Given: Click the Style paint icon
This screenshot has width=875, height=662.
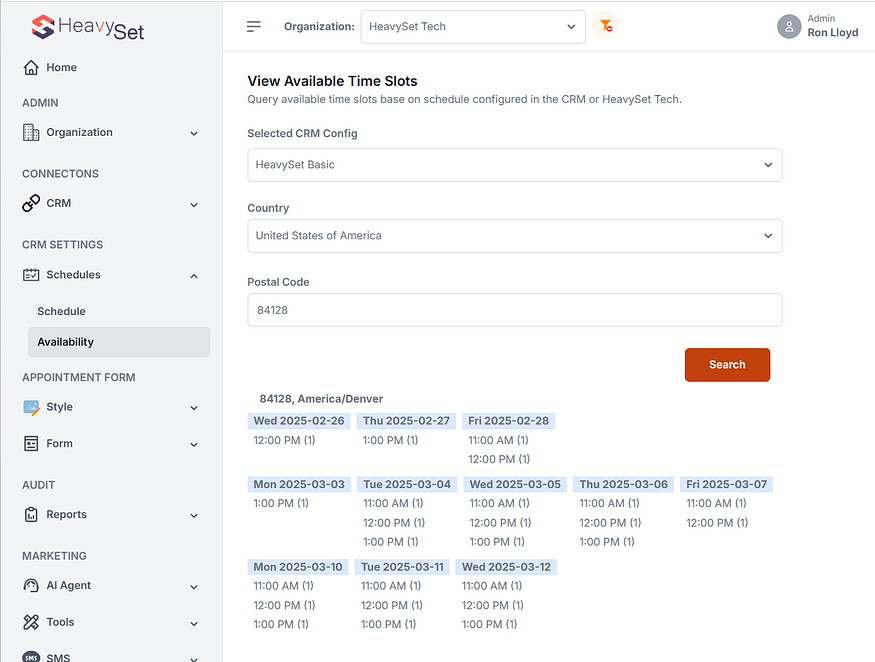Looking at the screenshot, I should tap(31, 407).
